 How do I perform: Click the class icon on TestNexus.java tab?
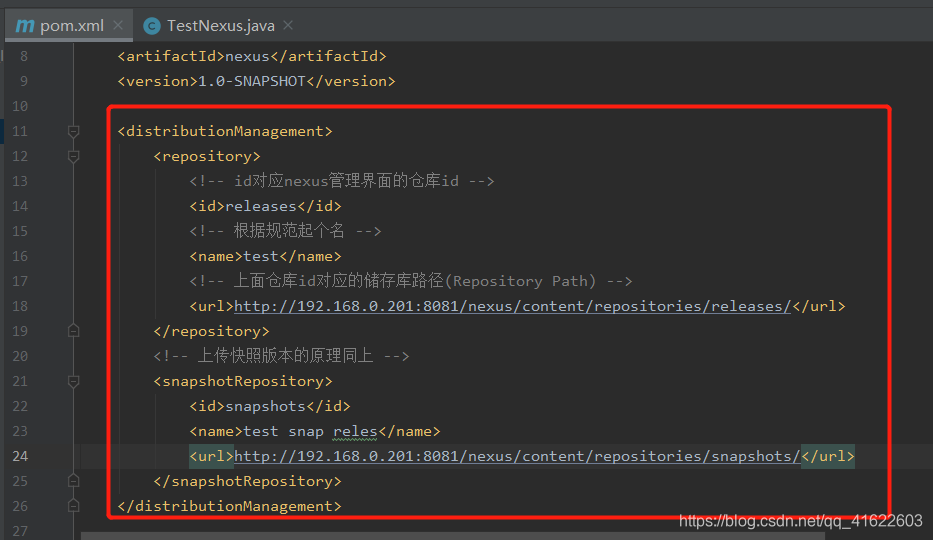pyautogui.click(x=152, y=26)
